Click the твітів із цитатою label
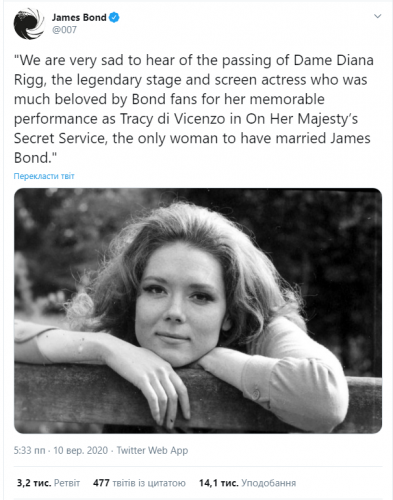Screen dimensions: 393x500 pyautogui.click(x=149, y=483)
